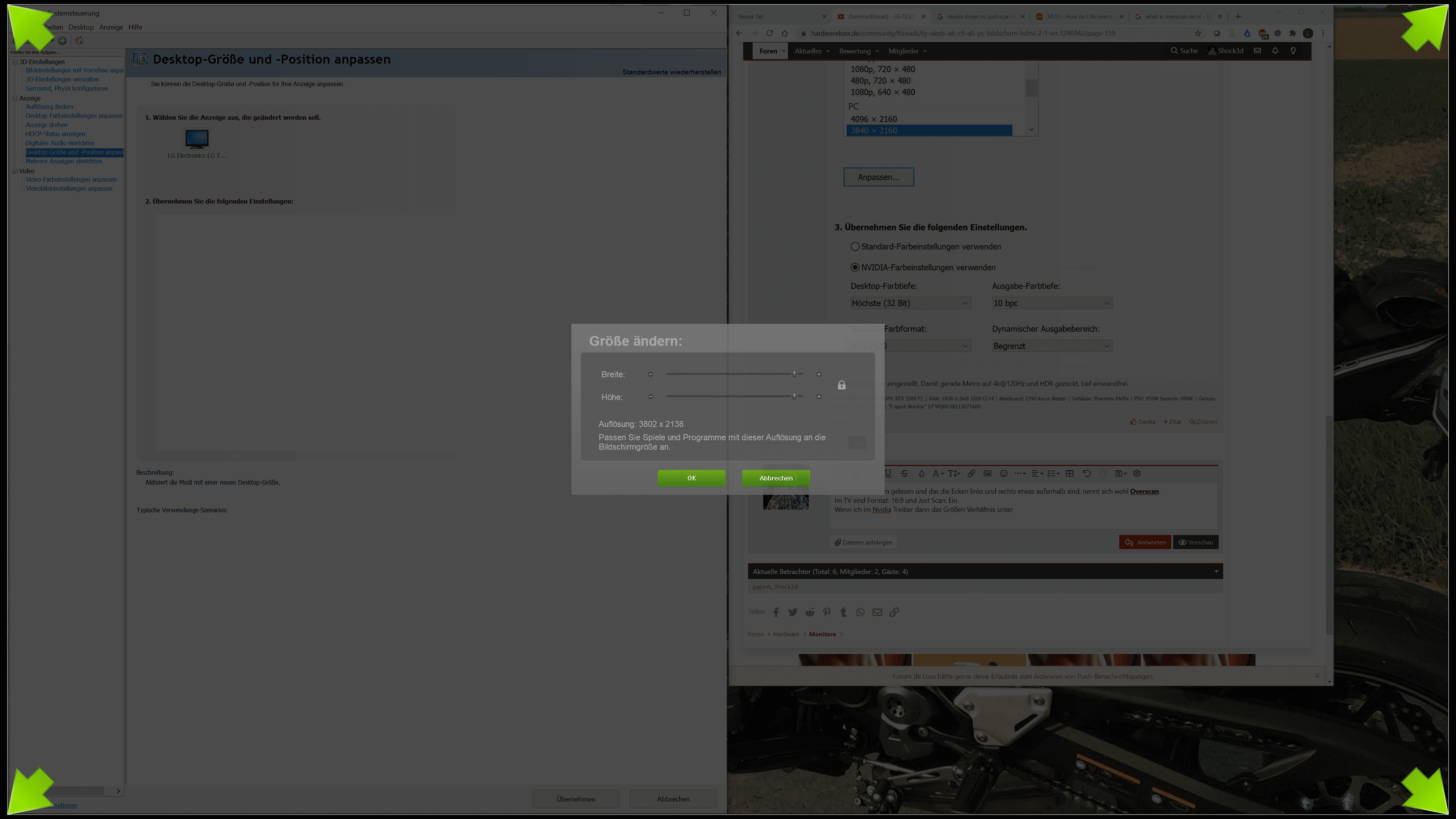Open Desktop-Farbtiefe Höchste (32 Bit) dropdown
The height and width of the screenshot is (819, 1456).
pyautogui.click(x=910, y=303)
